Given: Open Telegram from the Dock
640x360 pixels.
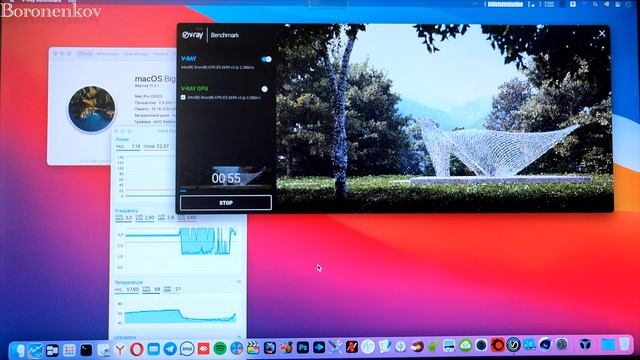Looking at the screenshot, I should (x=170, y=349).
